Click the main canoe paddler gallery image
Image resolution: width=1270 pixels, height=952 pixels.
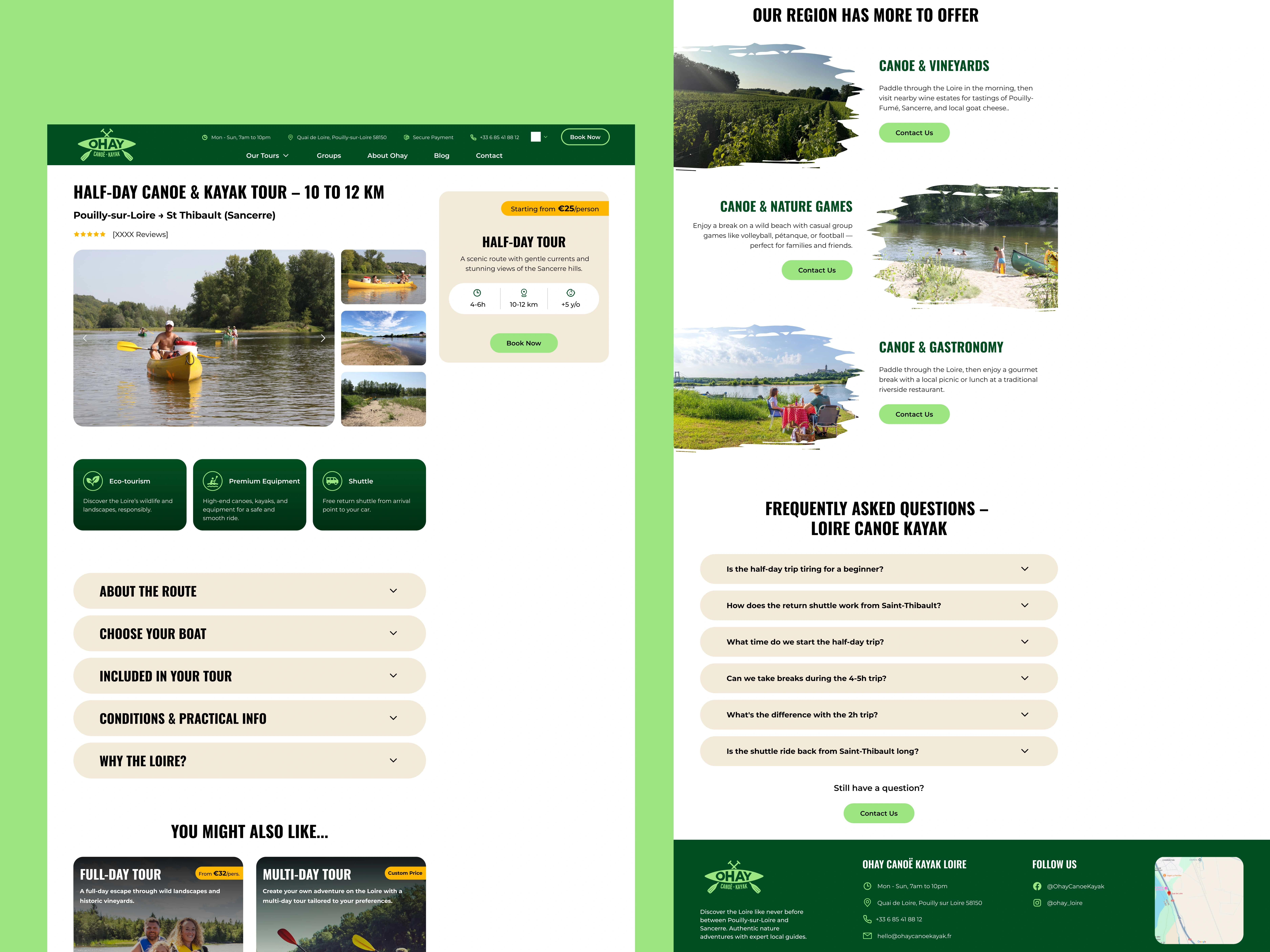click(204, 338)
